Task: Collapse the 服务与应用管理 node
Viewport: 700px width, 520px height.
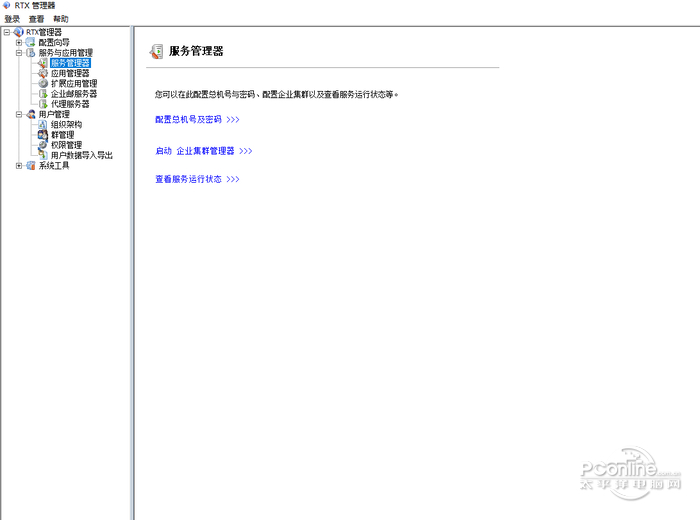Action: pos(19,53)
